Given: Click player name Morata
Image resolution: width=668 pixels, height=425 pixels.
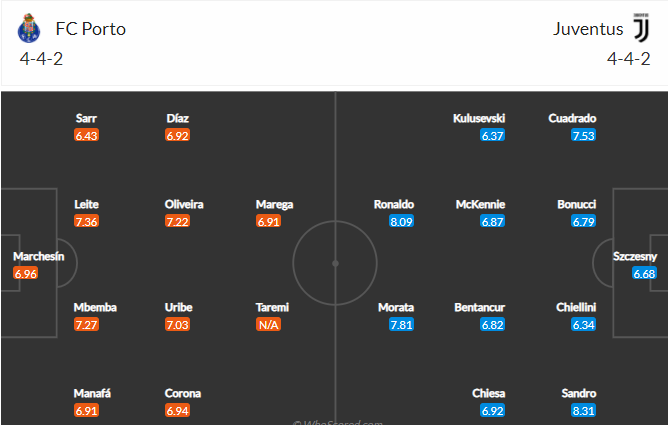Looking at the screenshot, I should tap(396, 307).
